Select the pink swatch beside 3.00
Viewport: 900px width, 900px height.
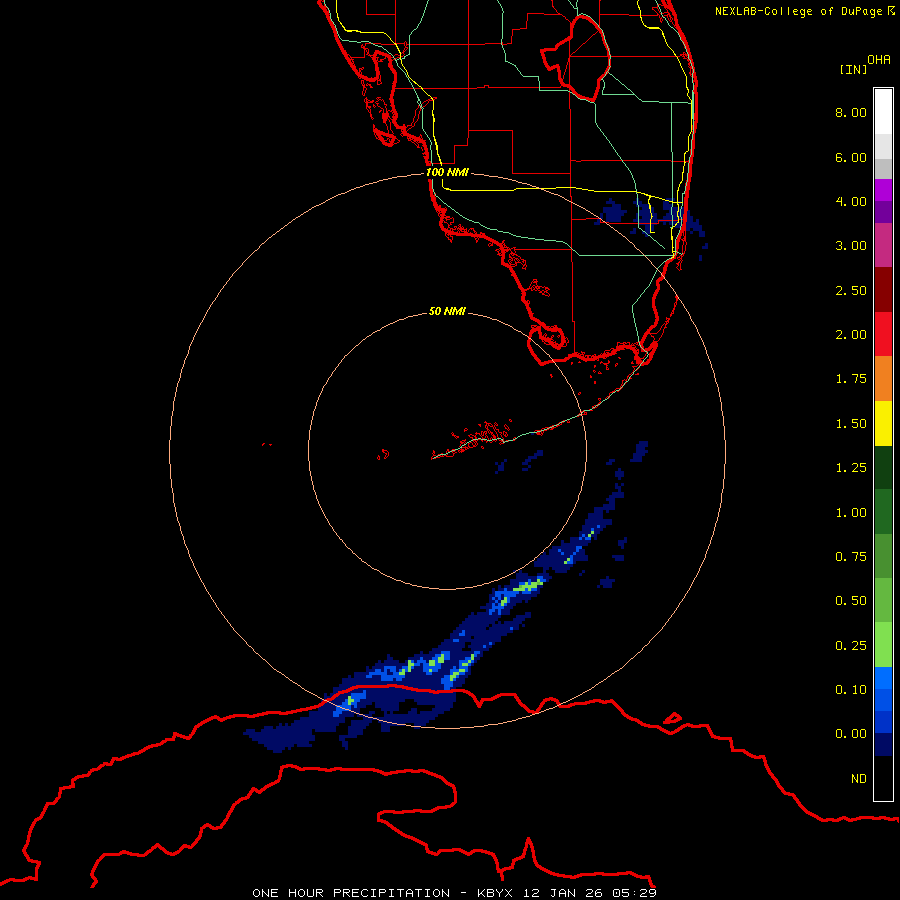point(883,246)
